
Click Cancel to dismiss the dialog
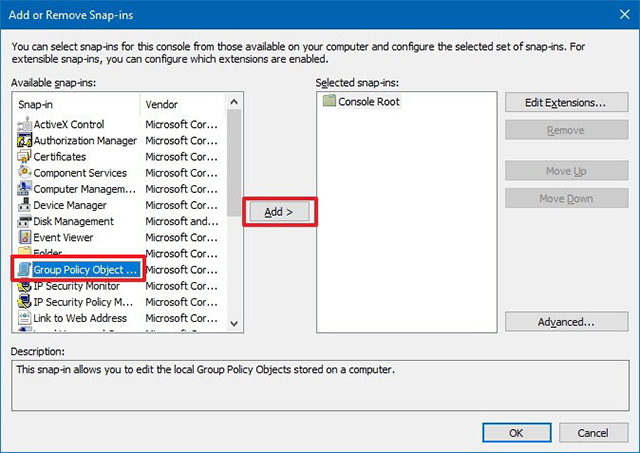pos(593,433)
